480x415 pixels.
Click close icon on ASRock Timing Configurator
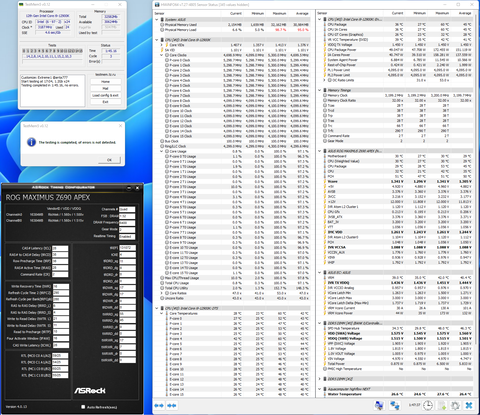pos(138,188)
